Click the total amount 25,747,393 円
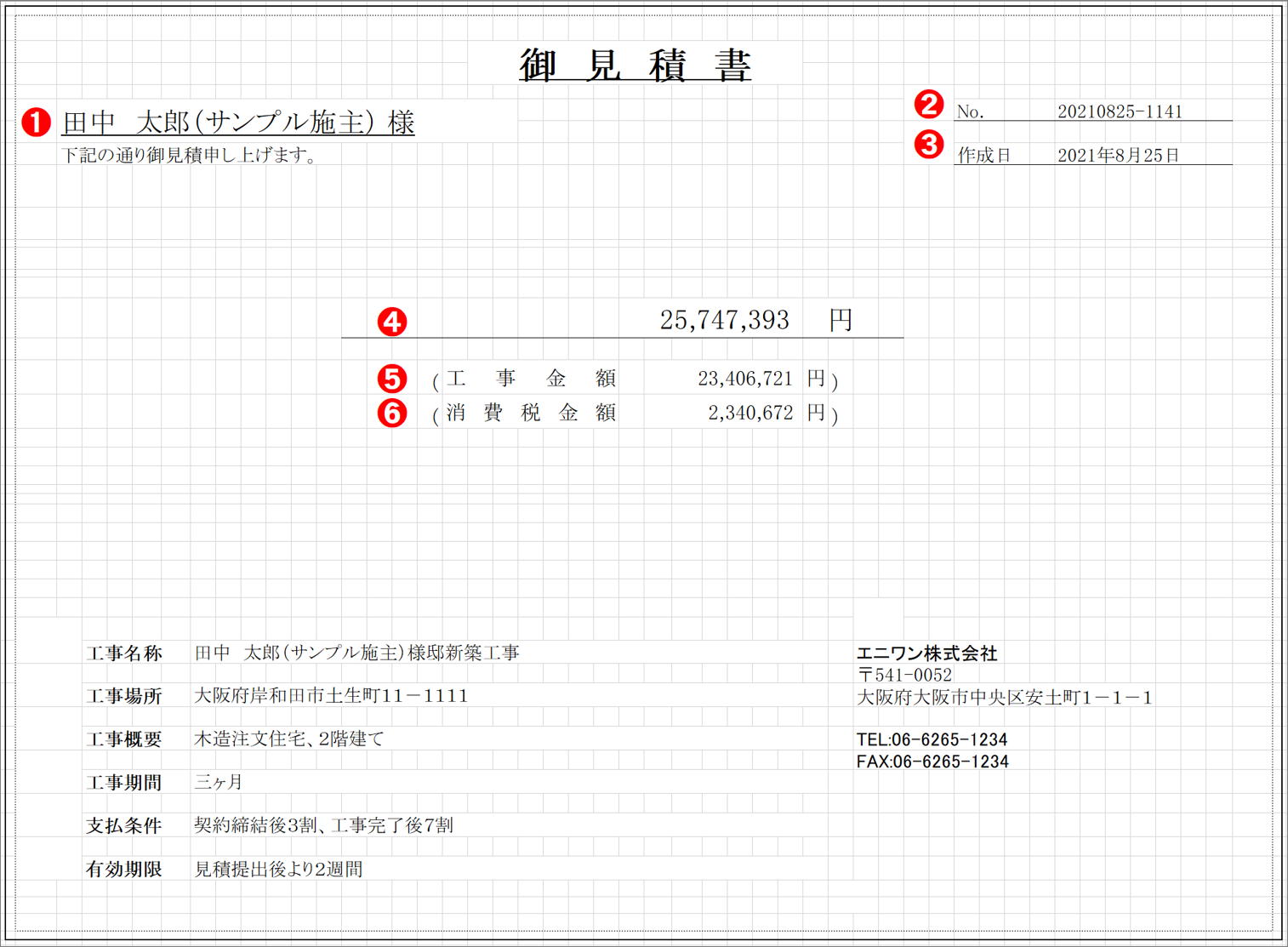This screenshot has height=947, width=1288. tap(727, 320)
